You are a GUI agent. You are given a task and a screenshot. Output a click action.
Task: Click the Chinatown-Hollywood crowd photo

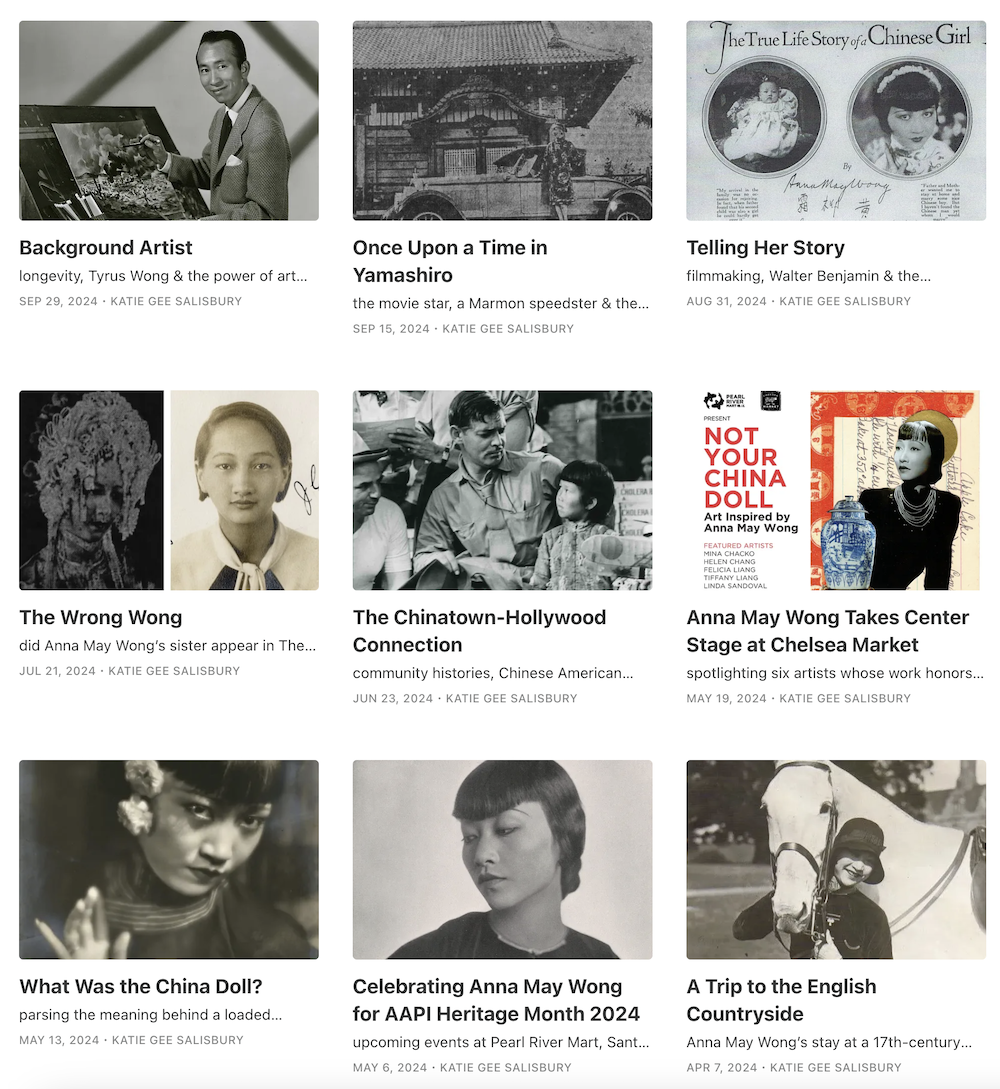tap(502, 490)
